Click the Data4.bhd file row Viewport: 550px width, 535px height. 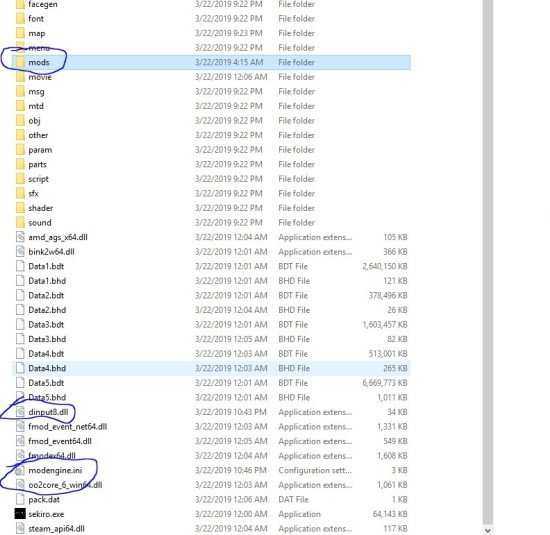pos(211,368)
